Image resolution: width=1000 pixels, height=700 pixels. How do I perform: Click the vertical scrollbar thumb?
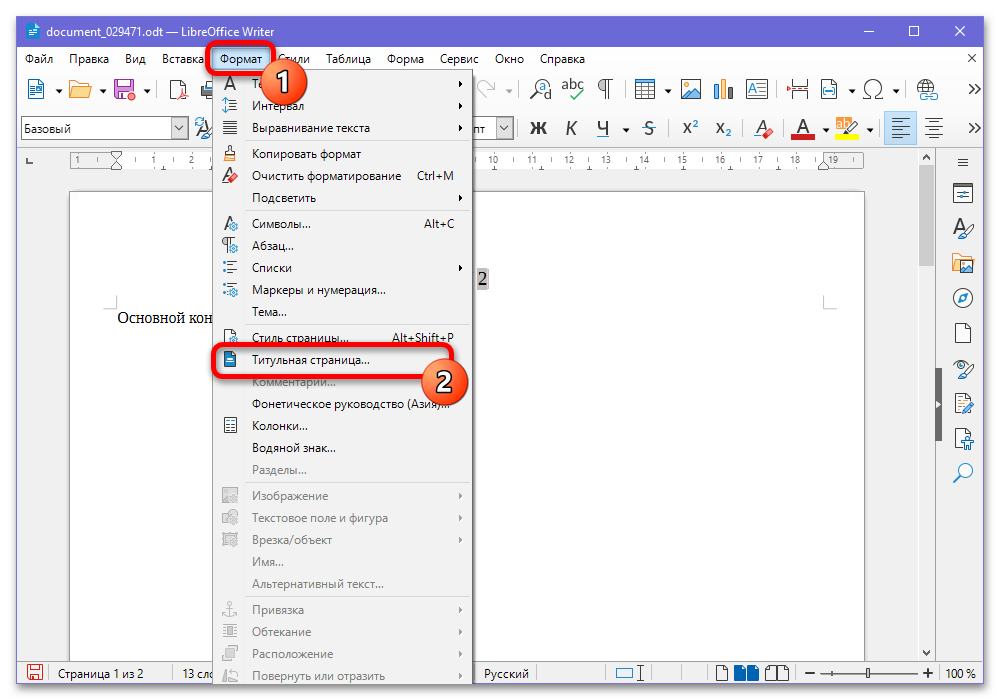pyautogui.click(x=926, y=215)
